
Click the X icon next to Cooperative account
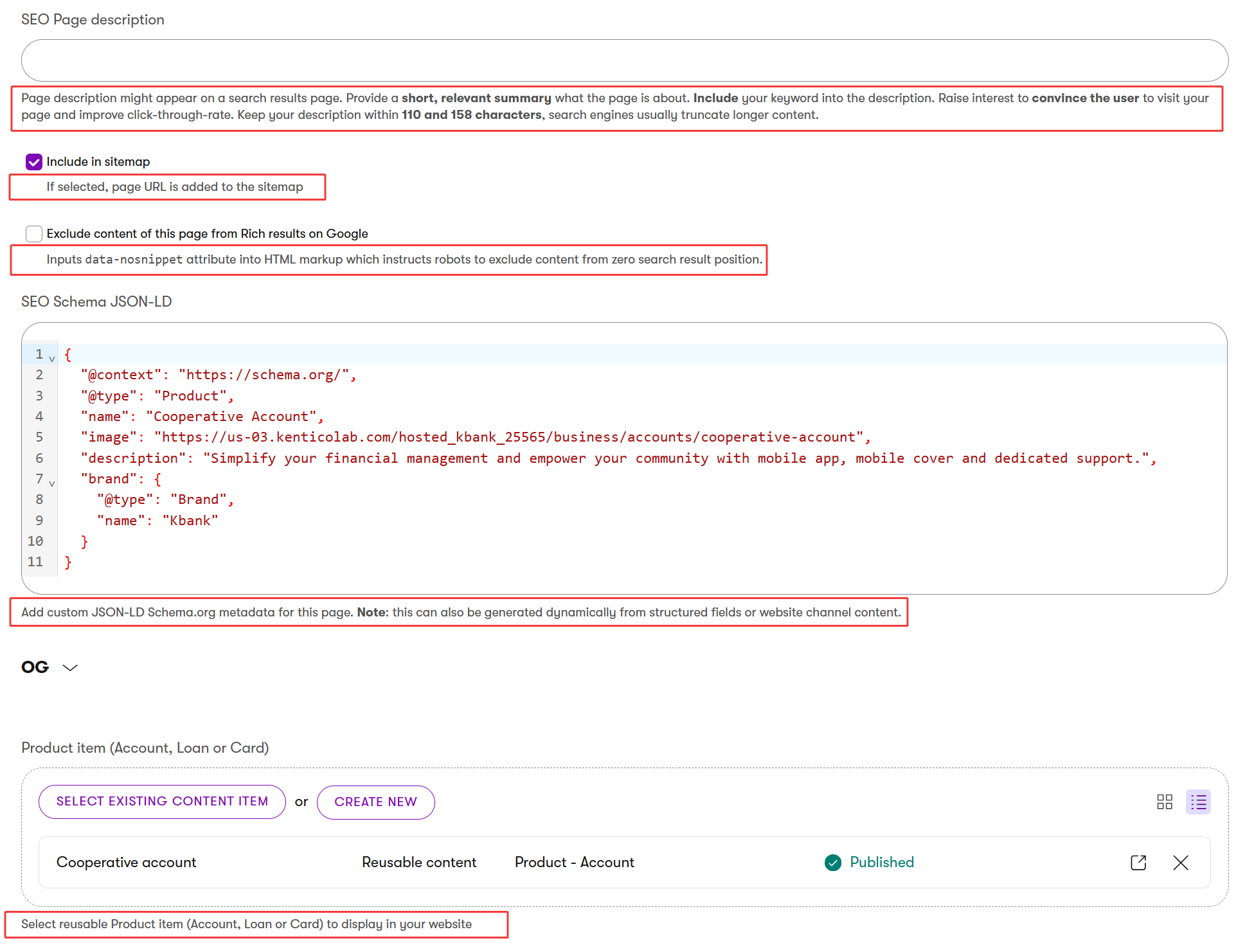[1181, 863]
